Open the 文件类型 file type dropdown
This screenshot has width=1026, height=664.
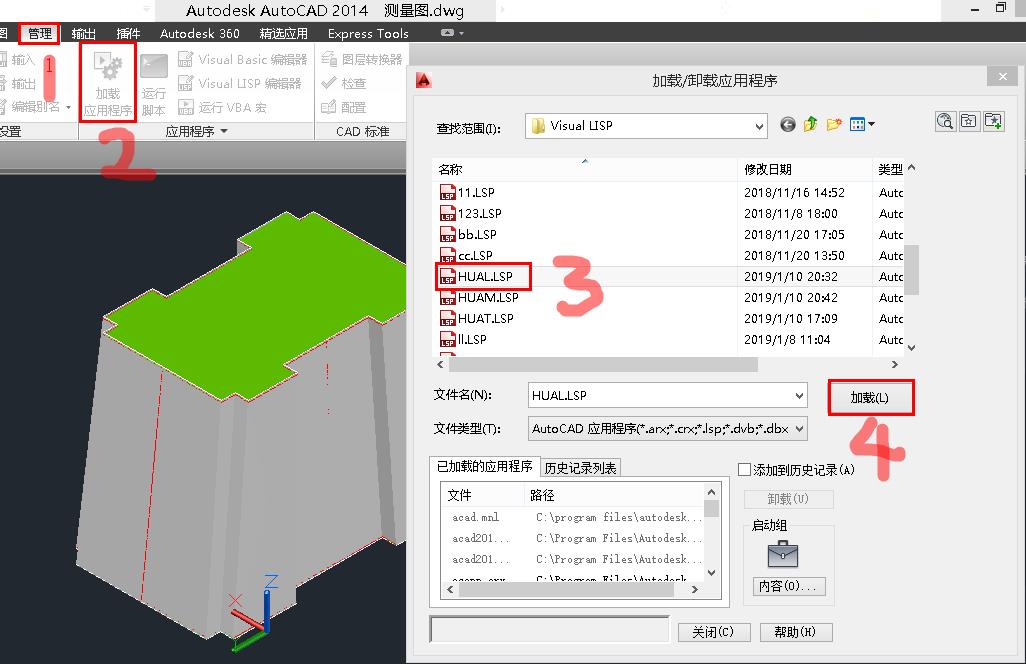coord(801,428)
